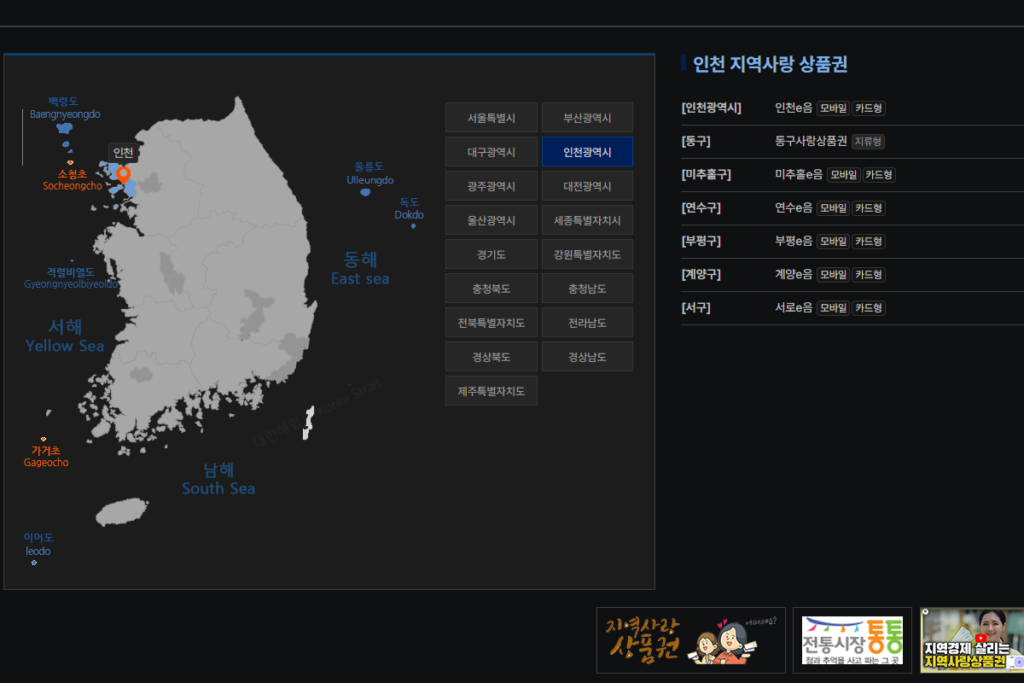1024x683 pixels.
Task: Click the highlighted 인천광역시 button
Action: pyautogui.click(x=587, y=151)
